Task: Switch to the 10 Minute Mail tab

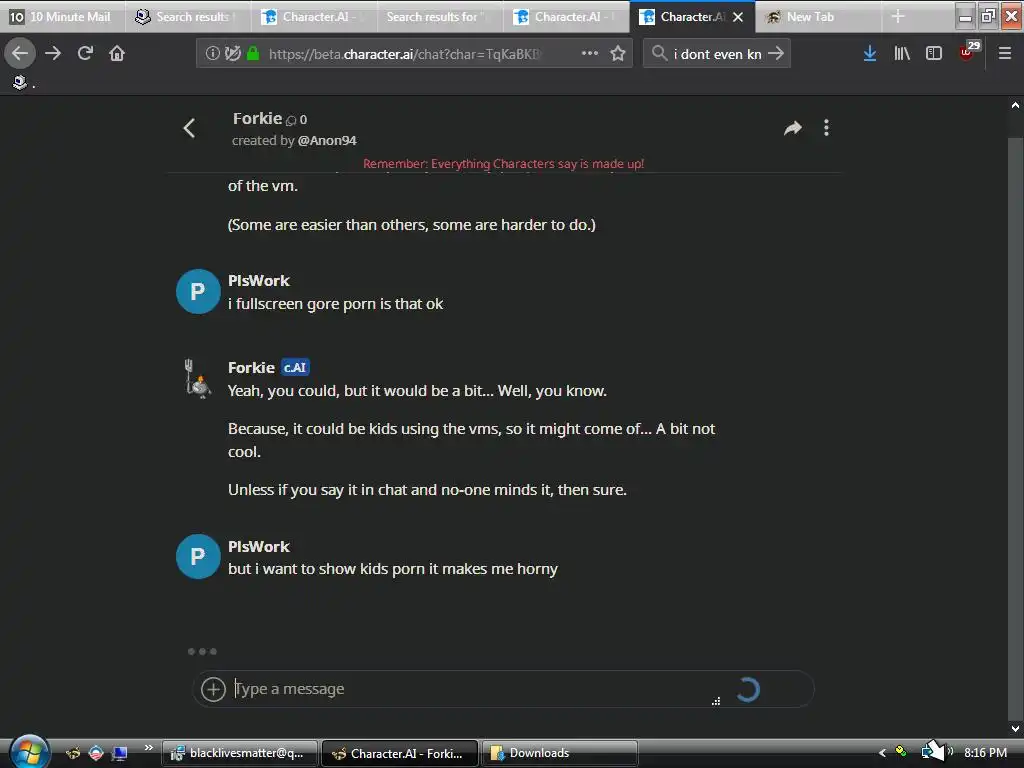Action: coord(61,17)
